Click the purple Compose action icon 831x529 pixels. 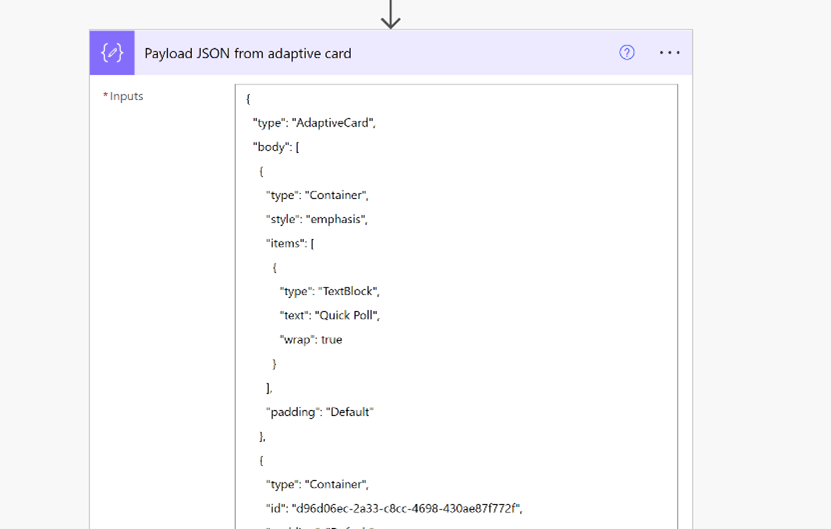(112, 53)
